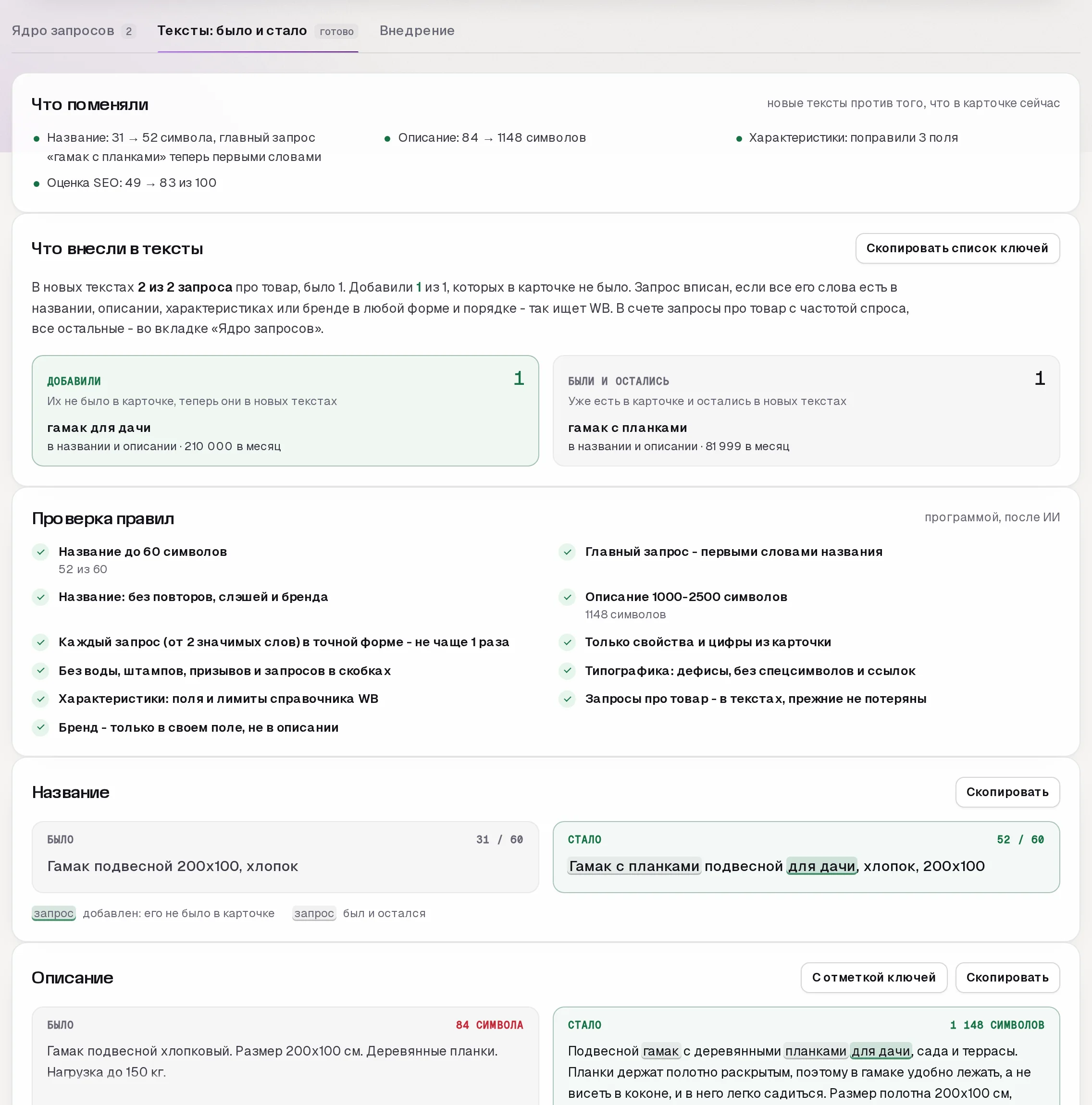Copy the new title with «Скопировать» in Название
The image size is (1092, 1105).
[x=1007, y=792]
